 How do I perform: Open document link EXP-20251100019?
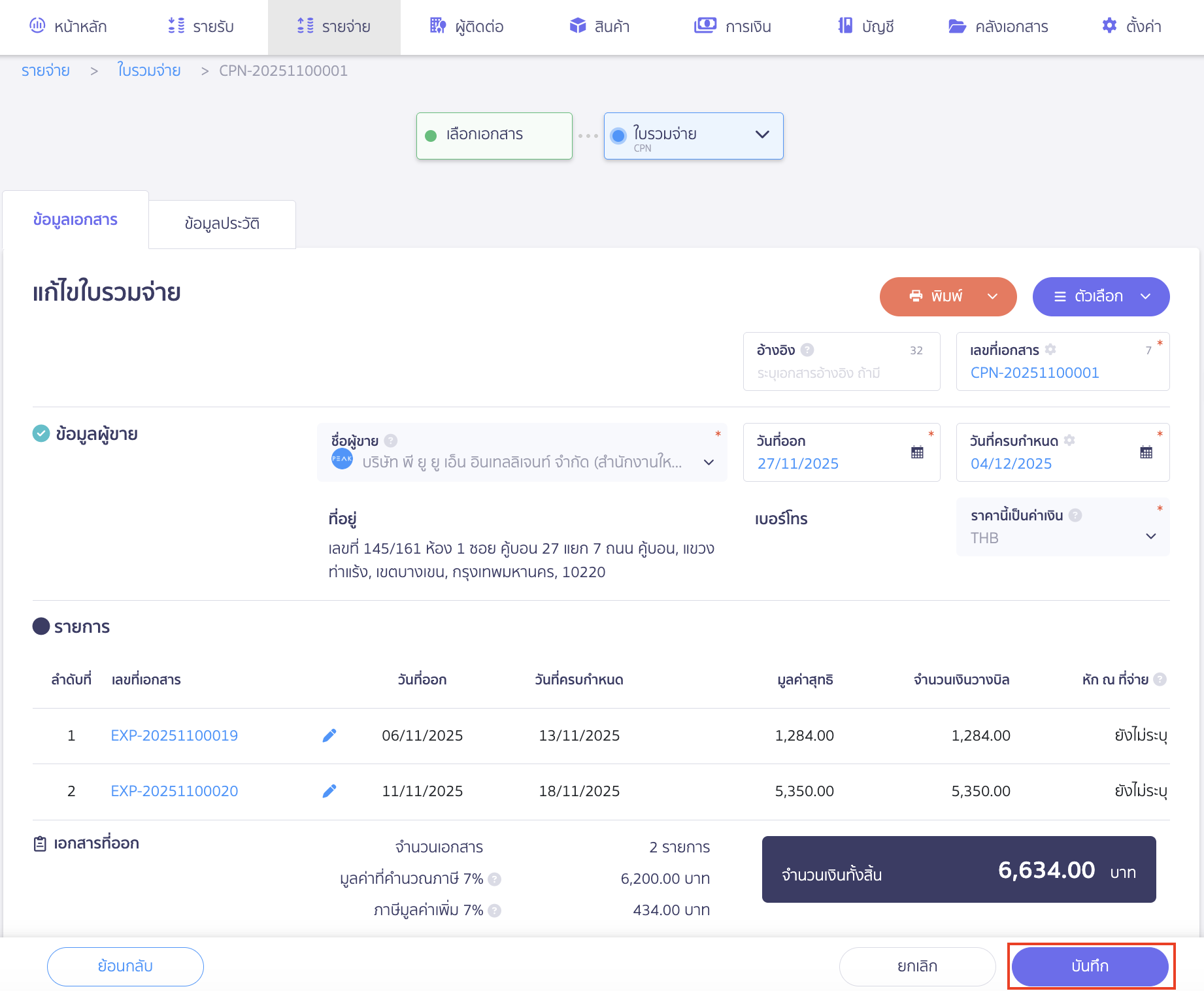175,735
